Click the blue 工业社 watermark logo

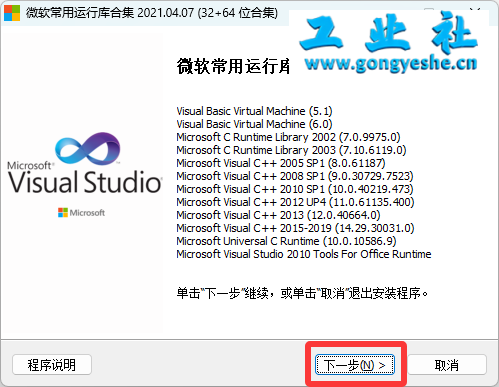[389, 34]
